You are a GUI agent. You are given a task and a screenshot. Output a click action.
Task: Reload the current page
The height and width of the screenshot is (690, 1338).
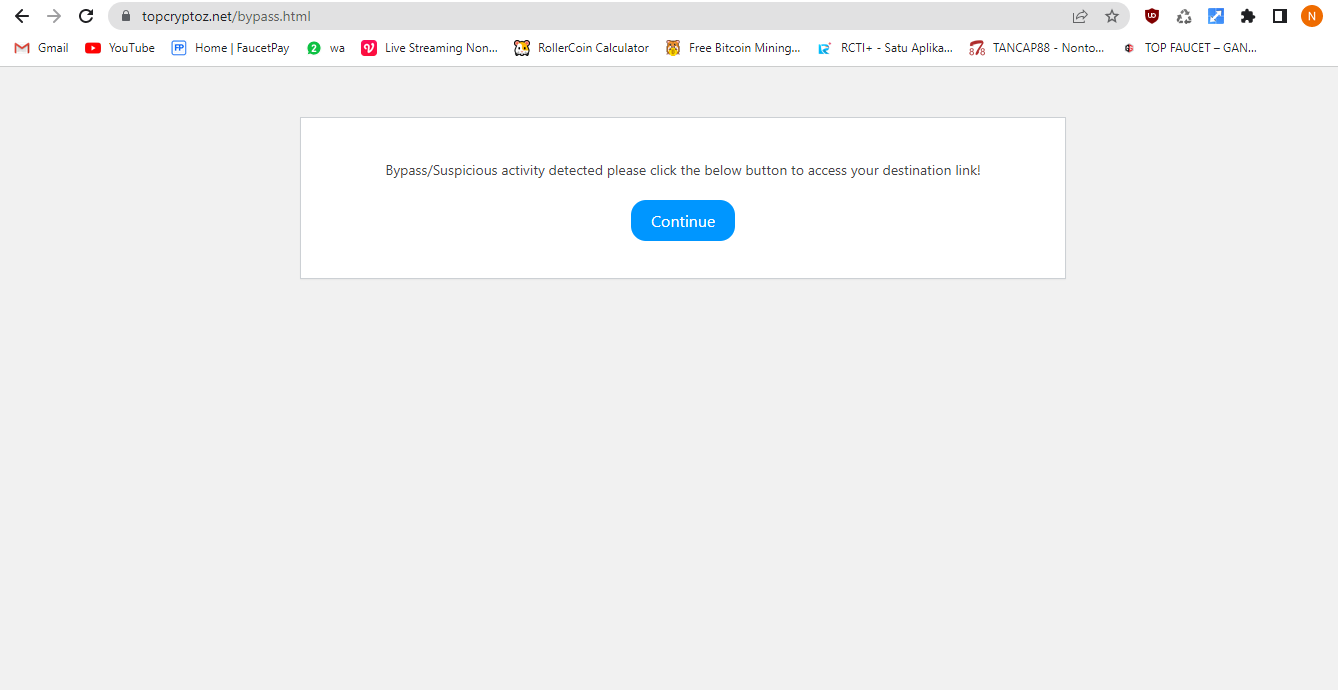tap(86, 16)
